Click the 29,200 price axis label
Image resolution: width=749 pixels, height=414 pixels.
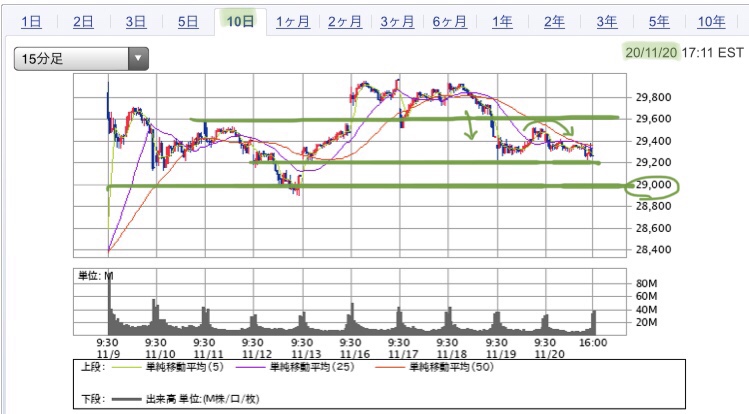[x=653, y=162]
